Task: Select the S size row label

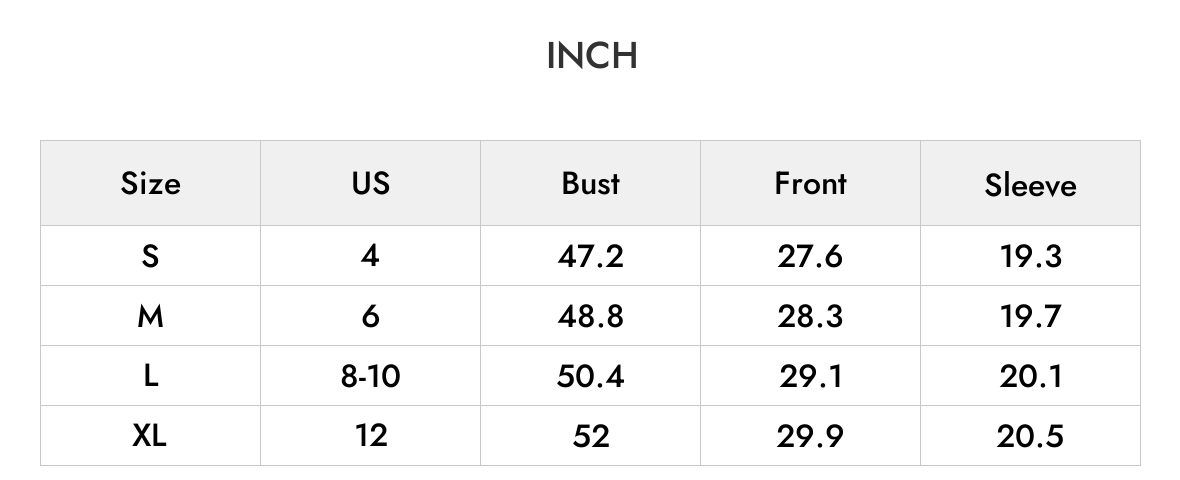Action: [151, 256]
